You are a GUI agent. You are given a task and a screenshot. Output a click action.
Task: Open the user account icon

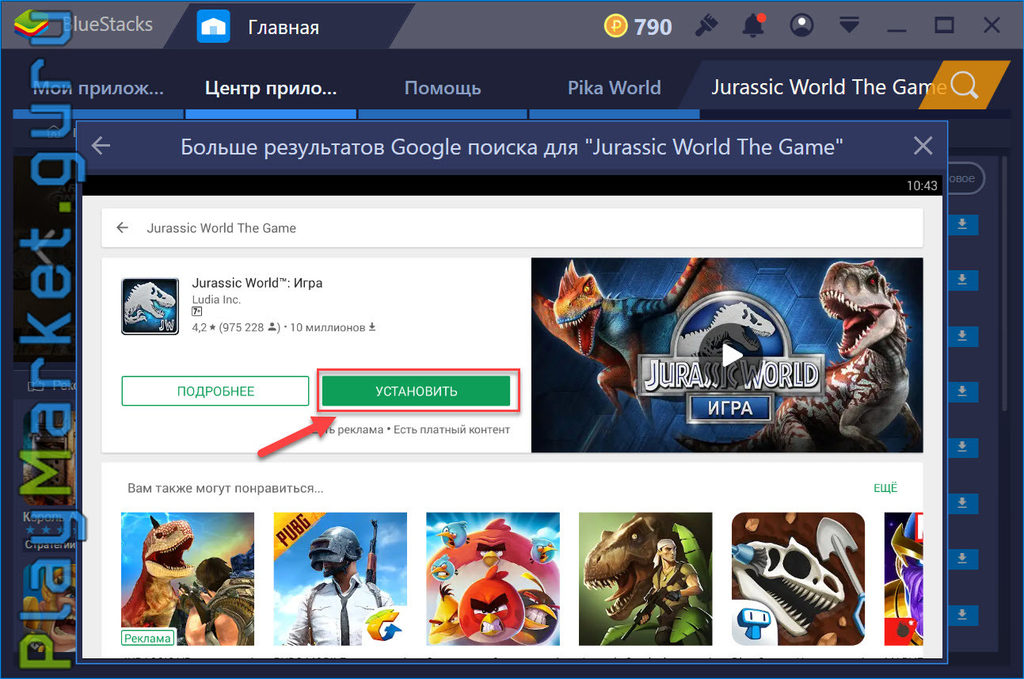pos(801,26)
